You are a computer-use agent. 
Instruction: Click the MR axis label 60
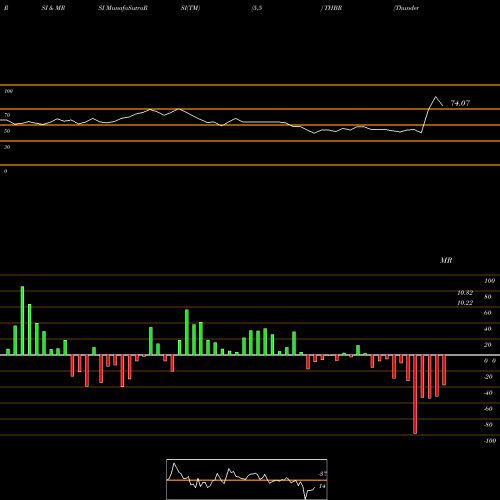click(x=488, y=313)
